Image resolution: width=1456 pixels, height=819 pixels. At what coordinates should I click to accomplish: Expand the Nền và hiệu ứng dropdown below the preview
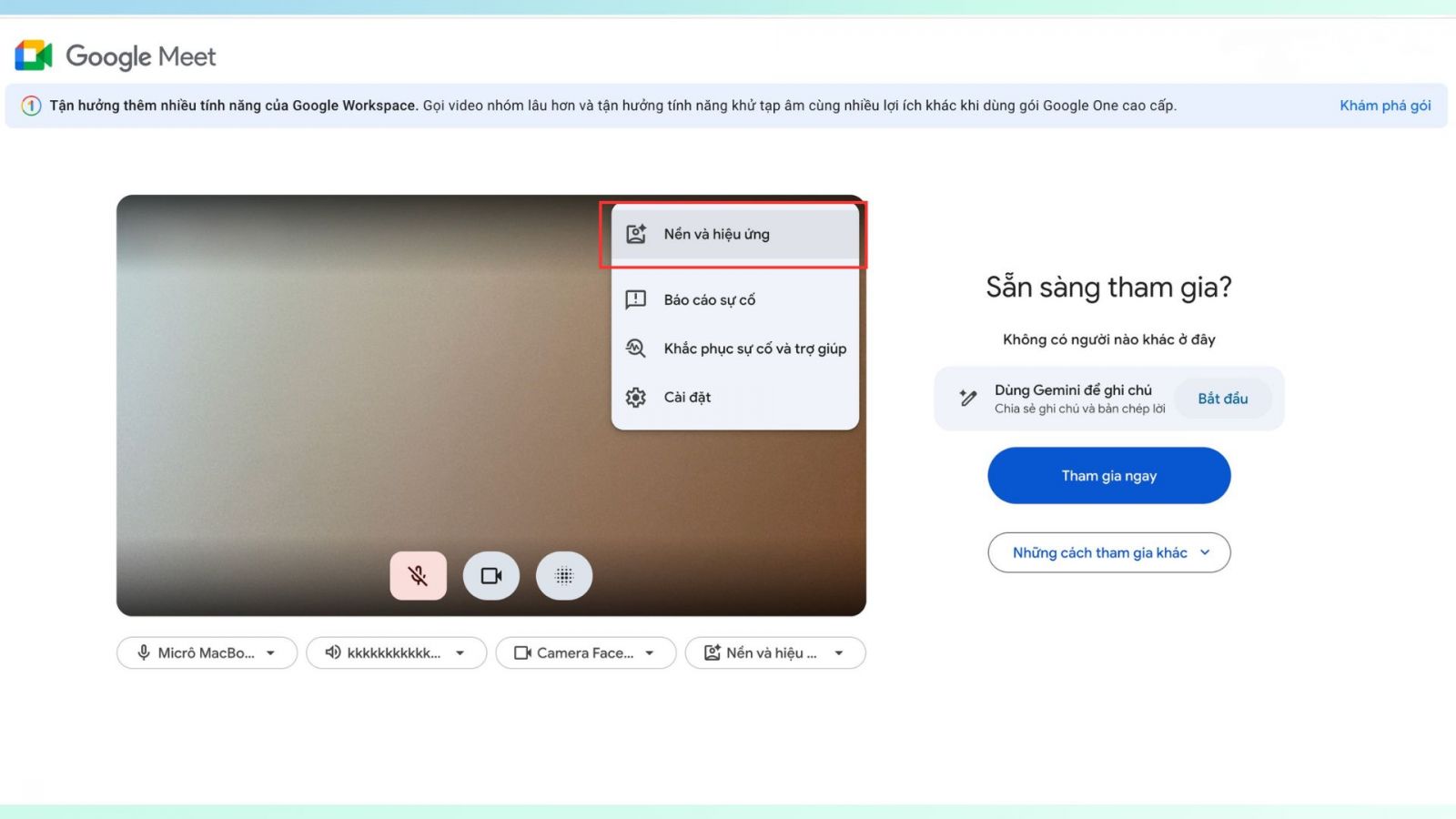775,652
